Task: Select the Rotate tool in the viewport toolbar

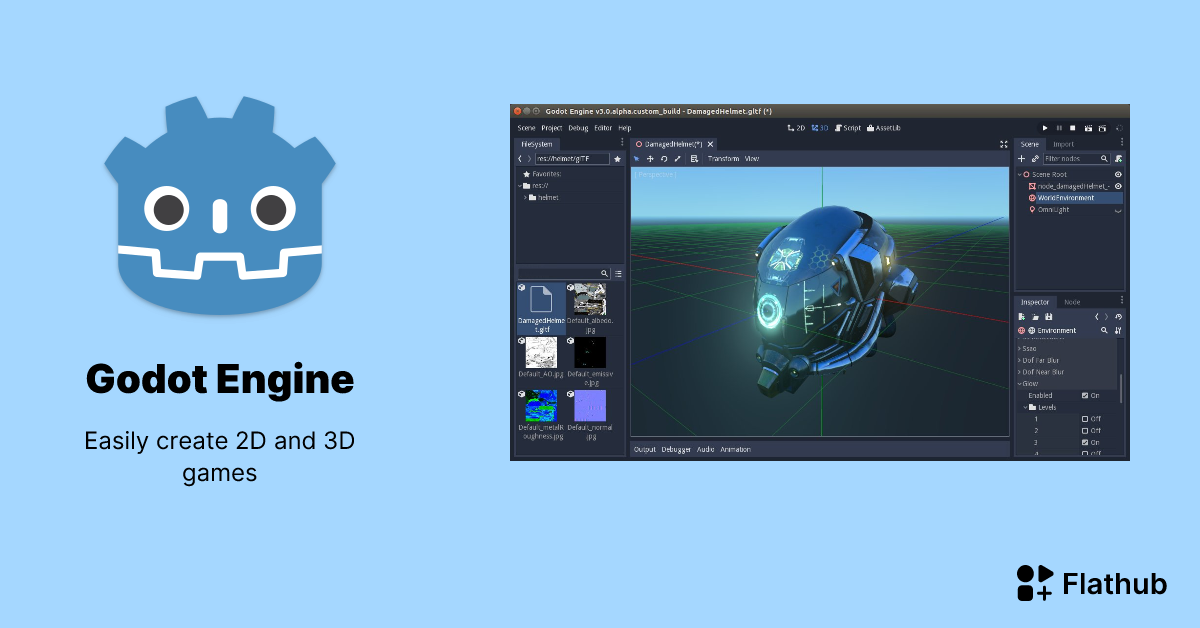Action: coord(664,158)
